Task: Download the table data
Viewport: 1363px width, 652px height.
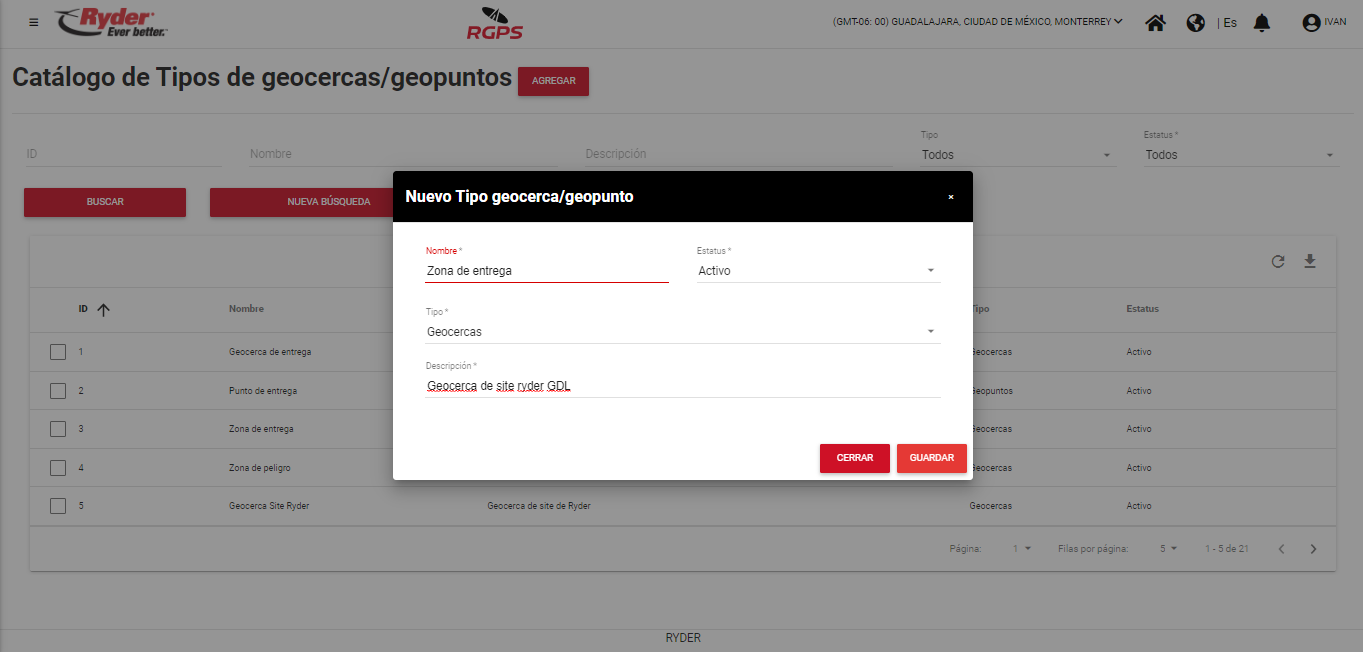Action: coord(1310,262)
